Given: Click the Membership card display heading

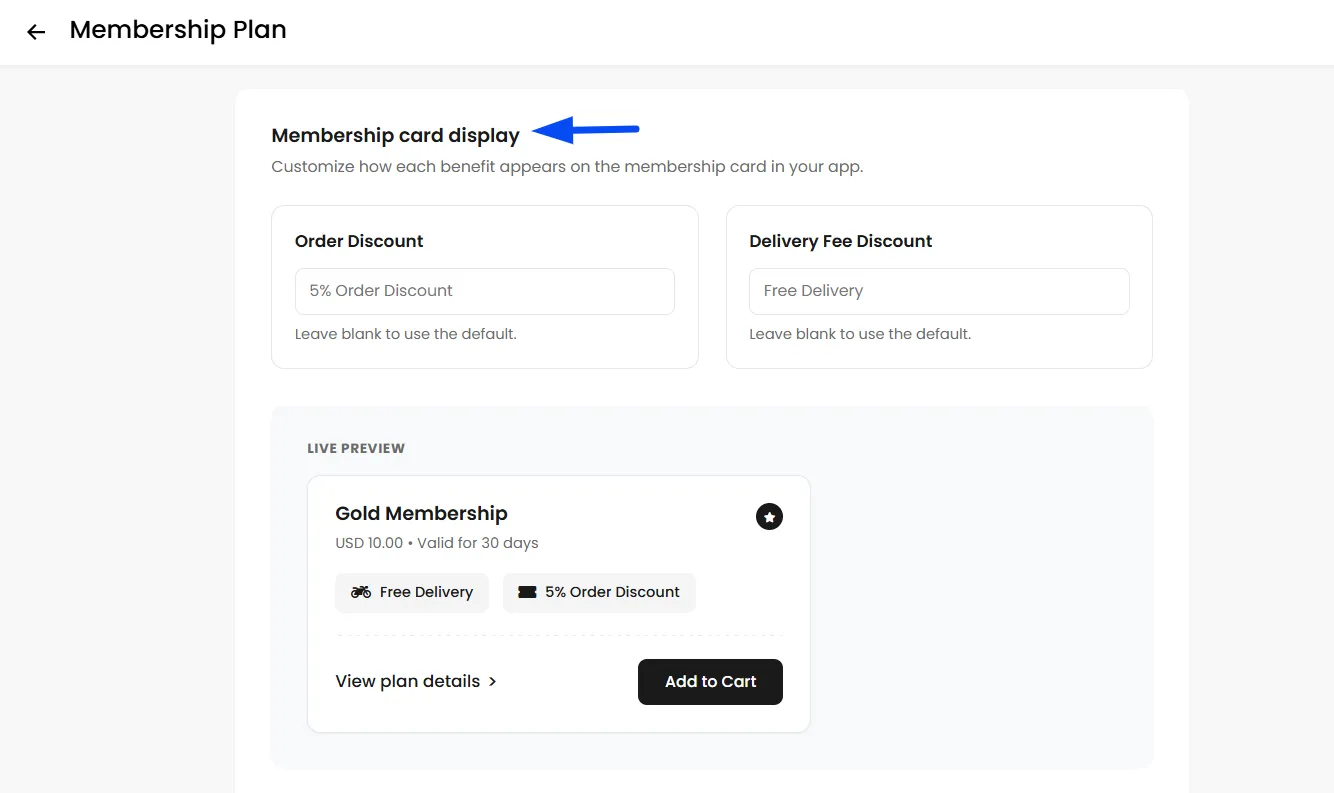Looking at the screenshot, I should tap(396, 136).
